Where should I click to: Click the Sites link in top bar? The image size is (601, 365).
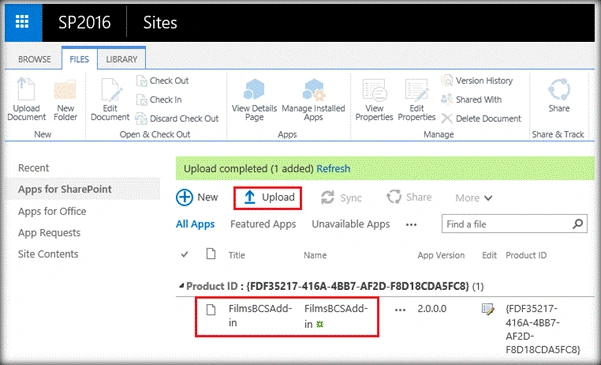pyautogui.click(x=160, y=23)
